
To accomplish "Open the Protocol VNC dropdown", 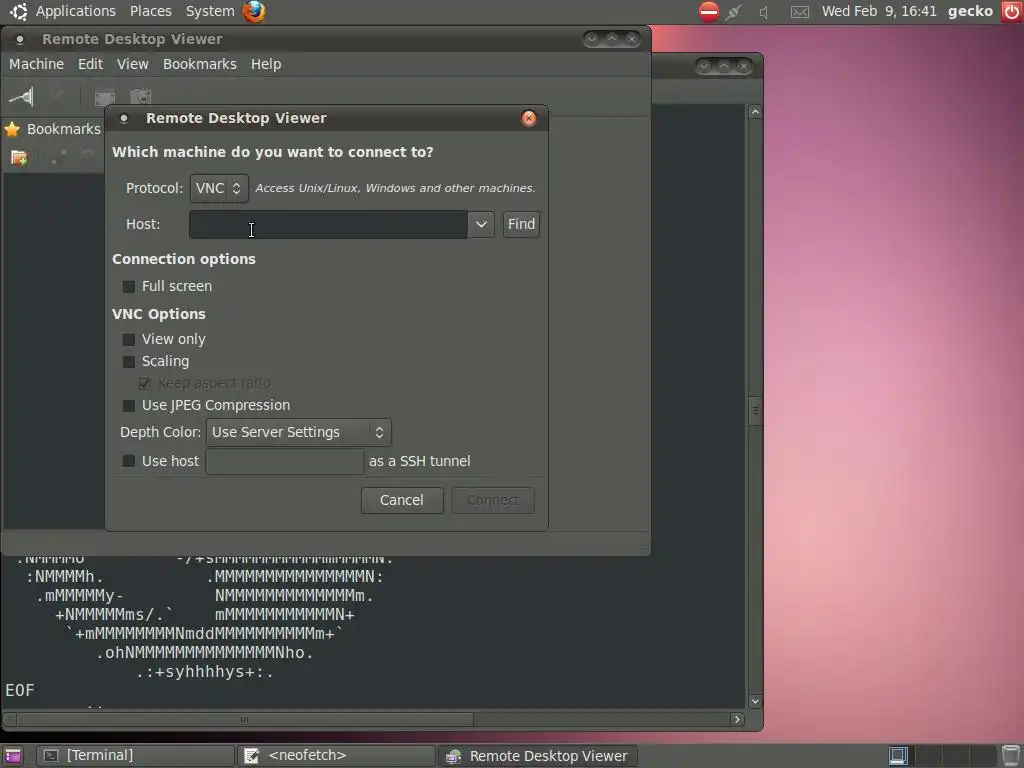I will pos(219,188).
